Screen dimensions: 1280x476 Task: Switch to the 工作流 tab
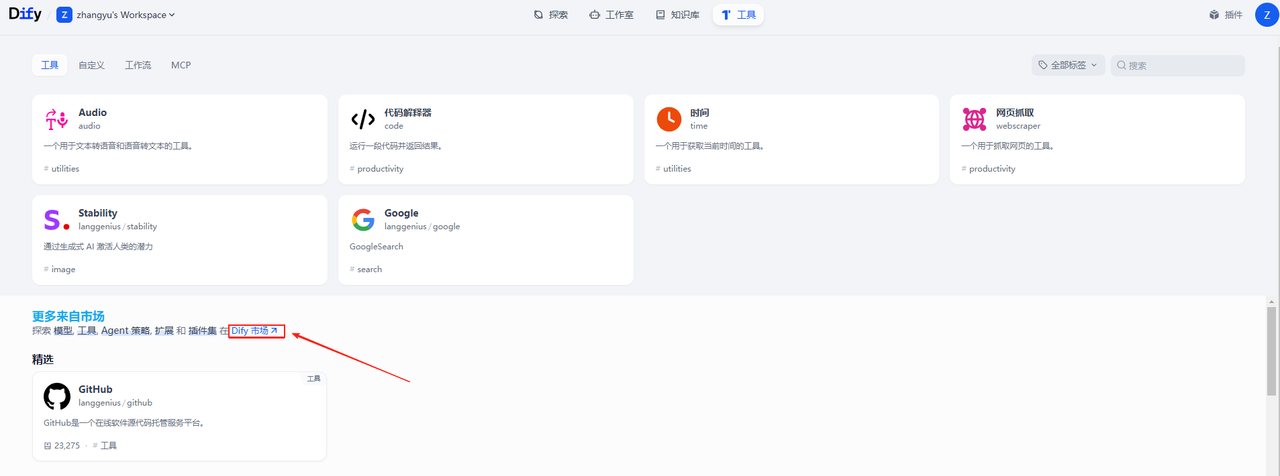[138, 65]
